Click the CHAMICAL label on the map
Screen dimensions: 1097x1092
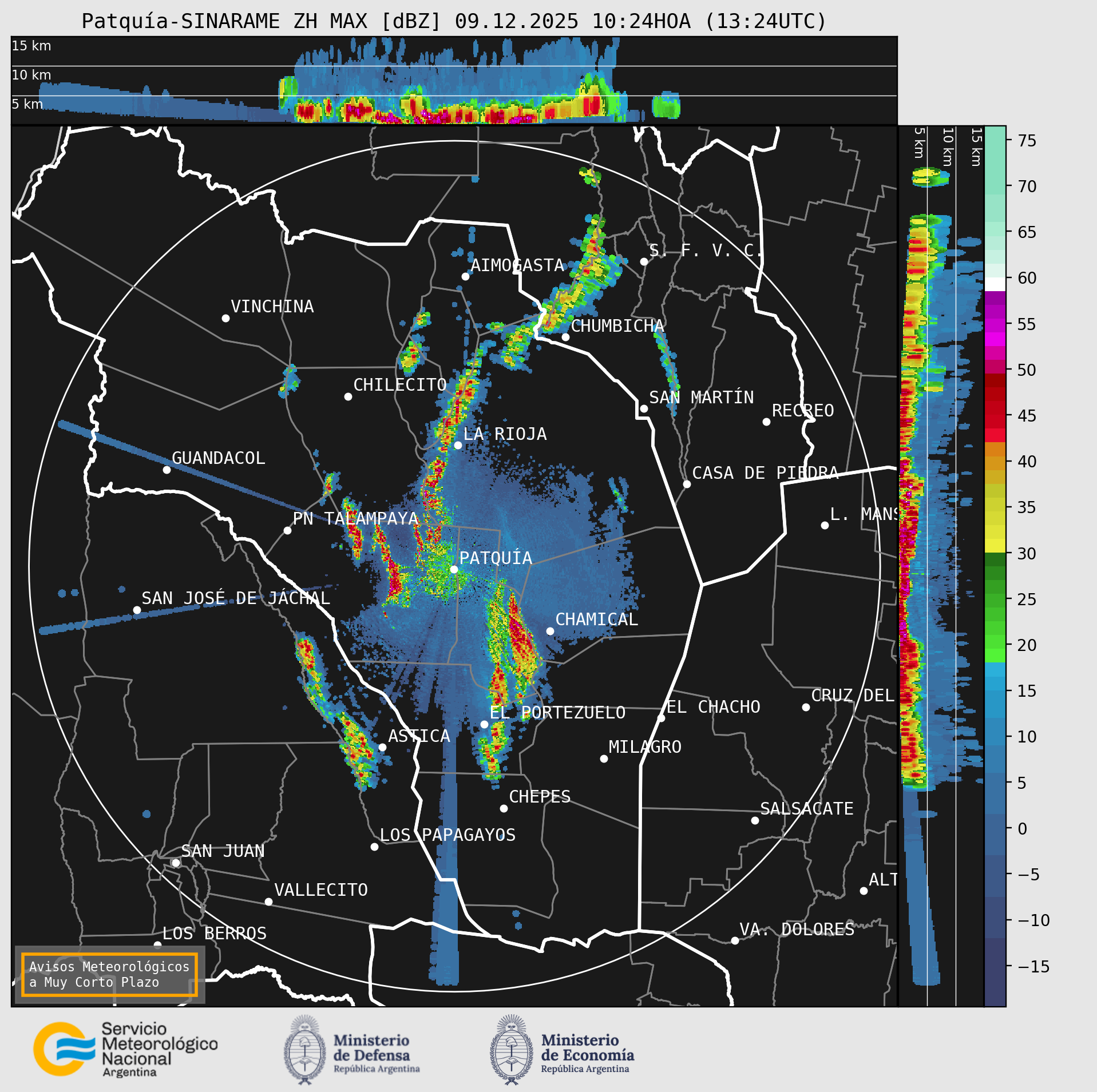(597, 620)
